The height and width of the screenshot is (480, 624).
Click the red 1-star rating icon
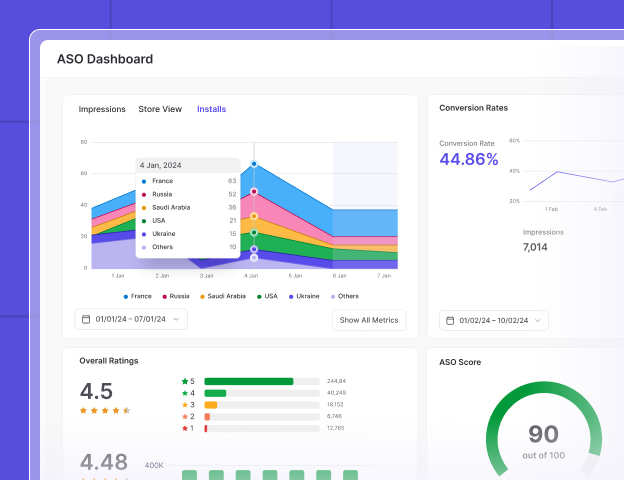[x=185, y=428]
